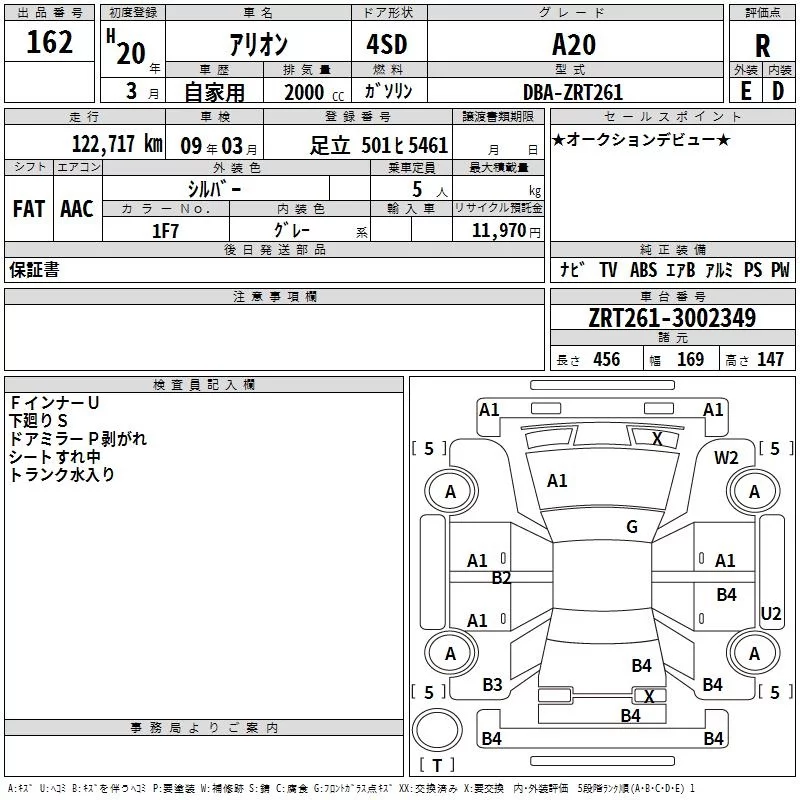Select the fuel type ガソリン
The height and width of the screenshot is (800, 800).
coord(388,91)
